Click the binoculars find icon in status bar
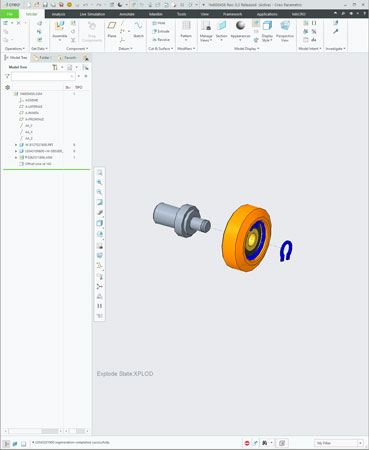Viewport: 369px width, 450px height. click(x=265, y=443)
